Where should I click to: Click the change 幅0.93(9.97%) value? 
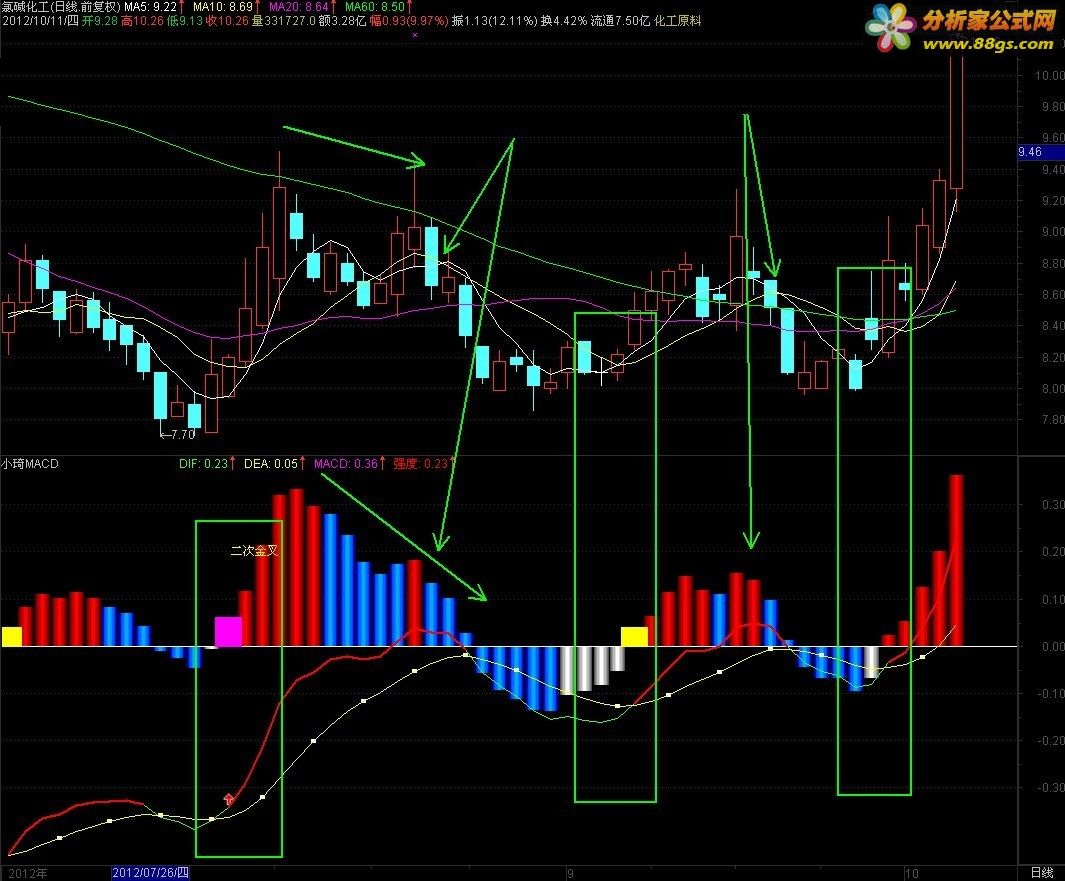coord(409,21)
